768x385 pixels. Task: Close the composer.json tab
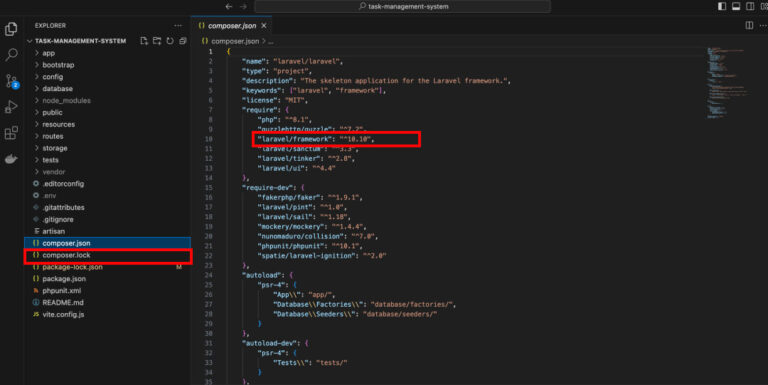[264, 25]
